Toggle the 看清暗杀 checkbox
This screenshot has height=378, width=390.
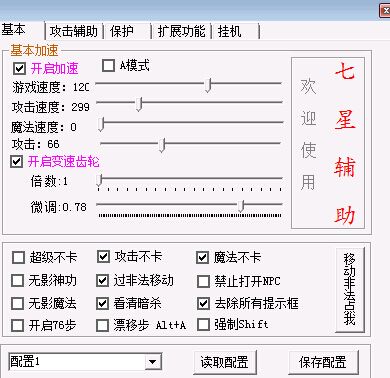click(102, 303)
